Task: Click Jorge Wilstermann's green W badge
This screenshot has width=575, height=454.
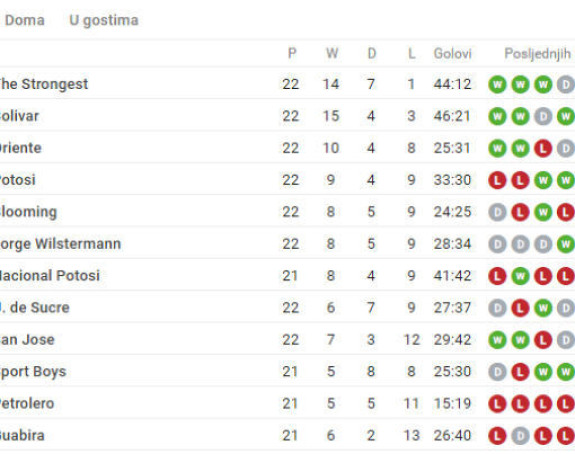Action: (566, 244)
